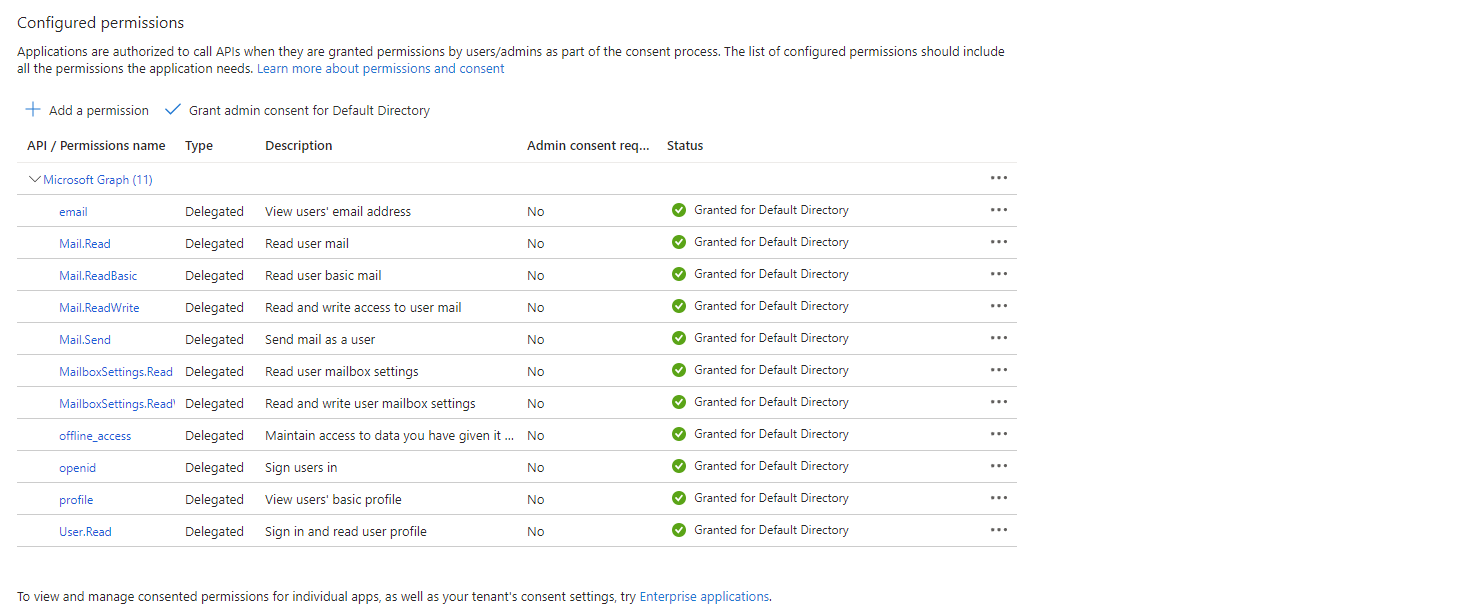Click the Learn more about permissions and consent link

coord(380,69)
